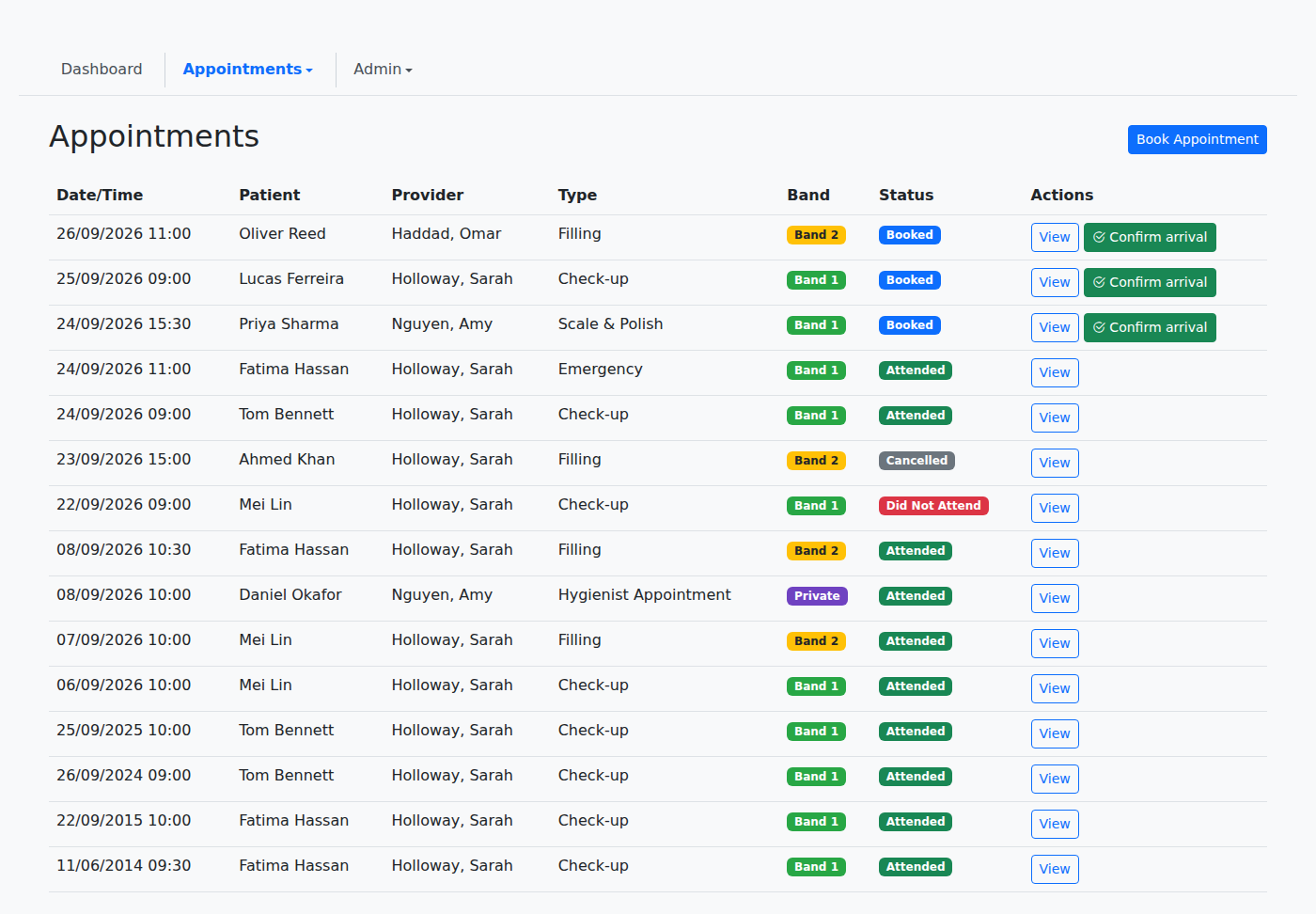1316x914 pixels.
Task: View Tom Bennett's 25/09/2025 appointment
Action: click(1055, 733)
